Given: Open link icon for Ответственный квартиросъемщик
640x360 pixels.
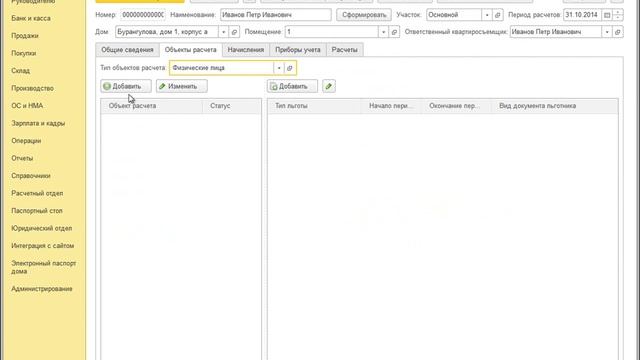Looking at the screenshot, I should (618, 32).
